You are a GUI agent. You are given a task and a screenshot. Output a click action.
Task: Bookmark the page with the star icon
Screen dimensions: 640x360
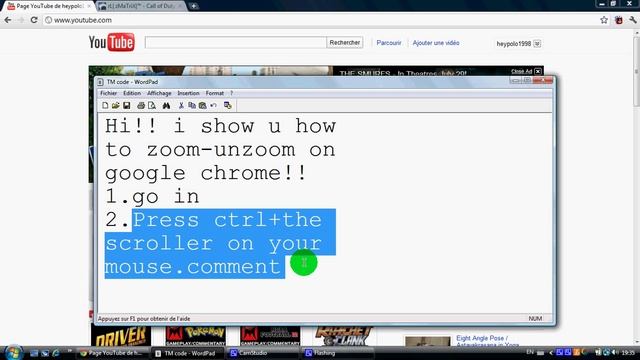pyautogui.click(x=604, y=20)
